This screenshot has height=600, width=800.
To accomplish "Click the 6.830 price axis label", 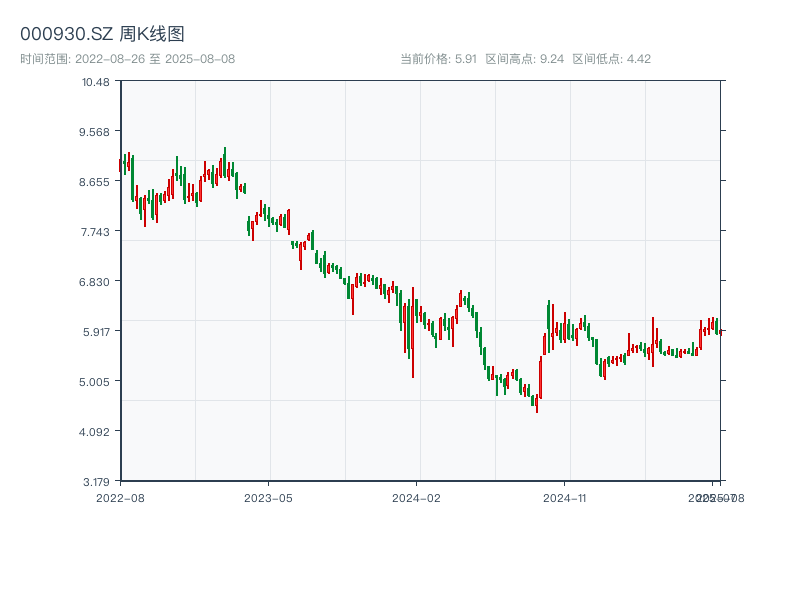I will click(96, 281).
